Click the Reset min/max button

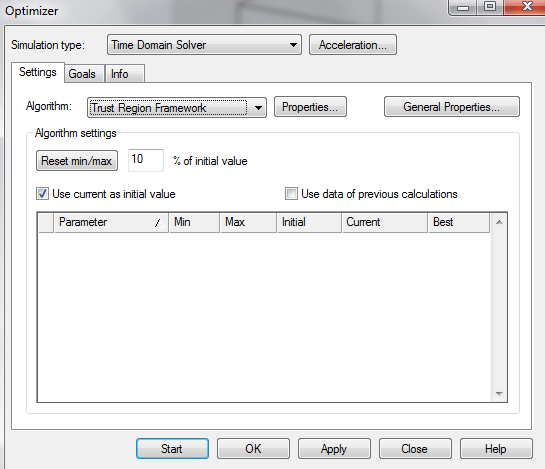(77, 161)
